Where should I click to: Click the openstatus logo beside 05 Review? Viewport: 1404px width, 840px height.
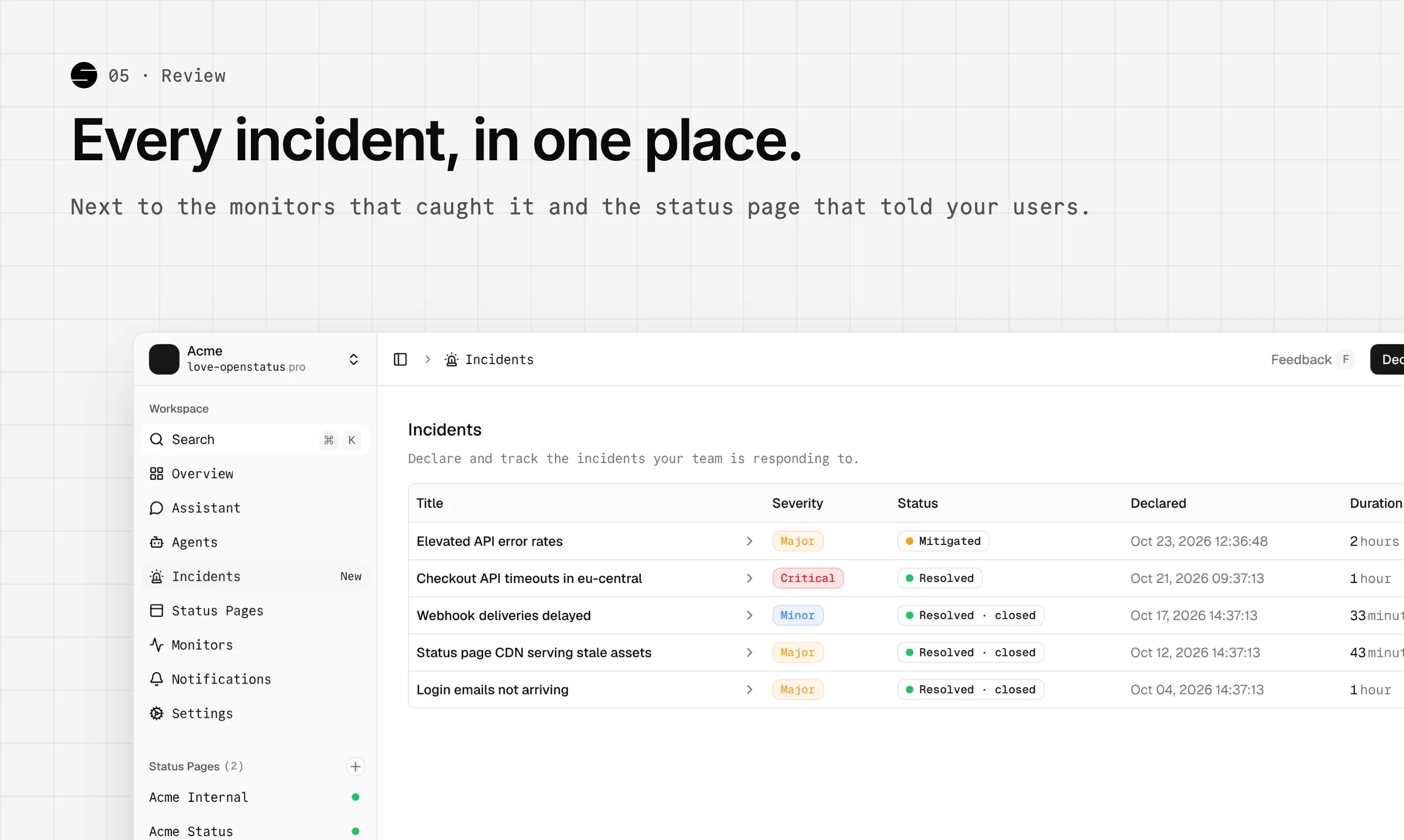[x=84, y=75]
